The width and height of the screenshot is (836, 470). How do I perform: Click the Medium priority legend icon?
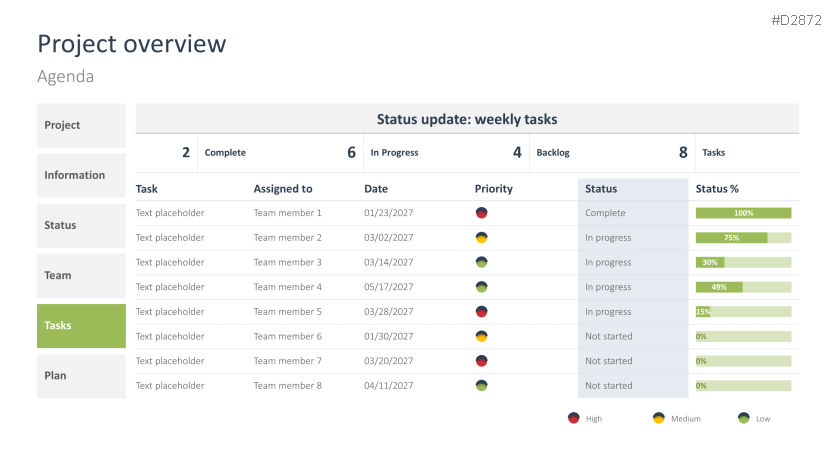(659, 419)
